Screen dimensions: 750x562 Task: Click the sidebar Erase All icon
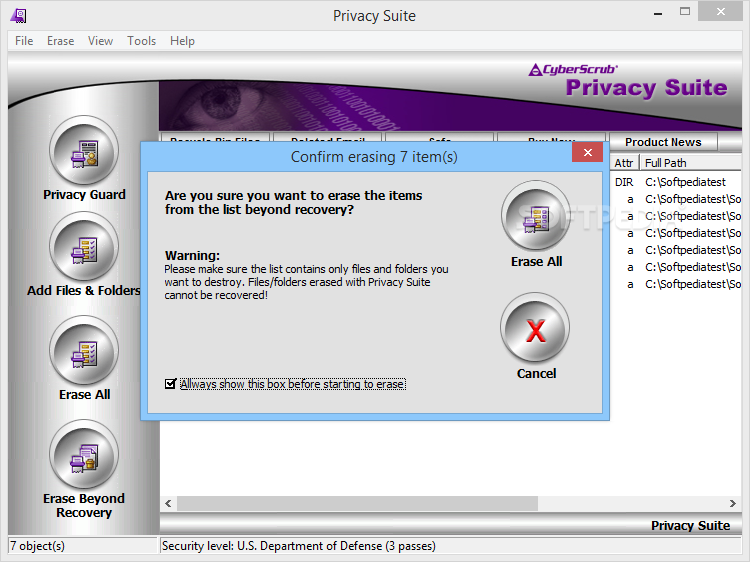coord(84,351)
